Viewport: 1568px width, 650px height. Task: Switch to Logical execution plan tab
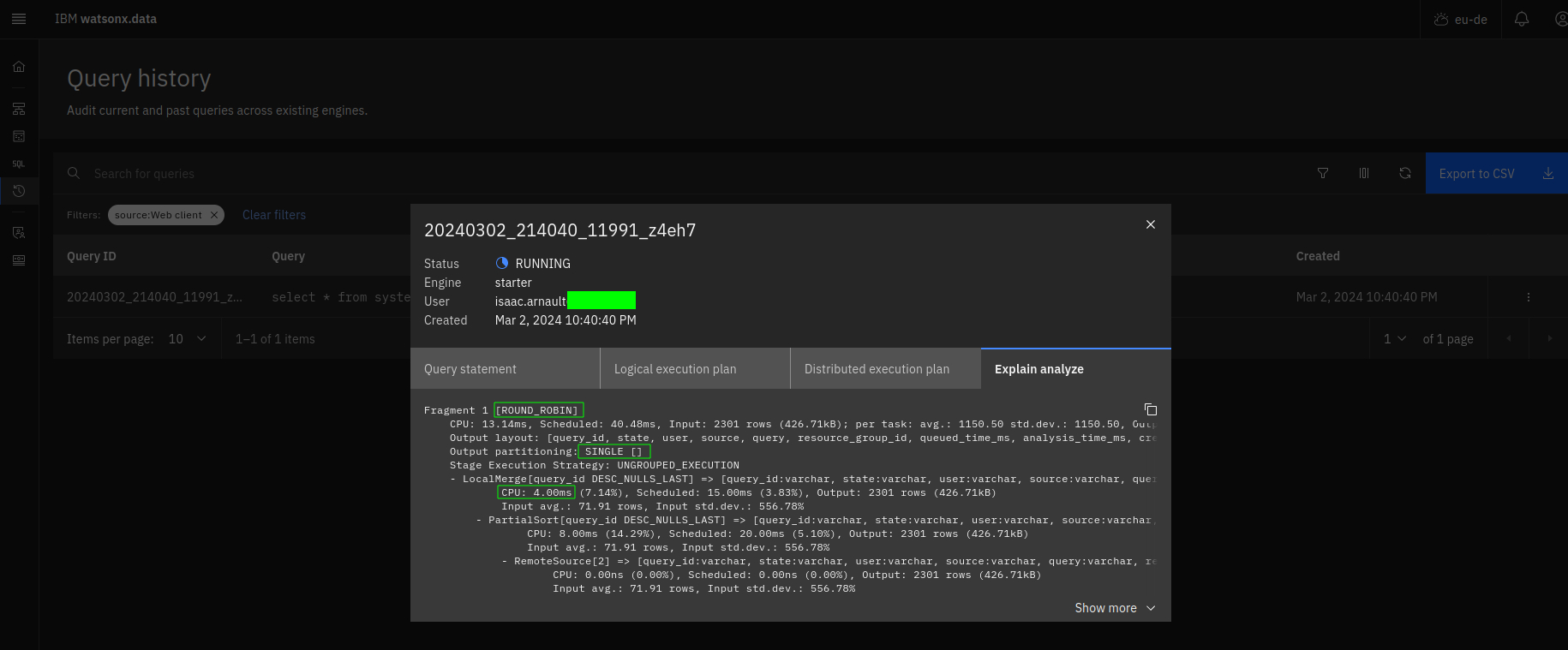pos(695,369)
